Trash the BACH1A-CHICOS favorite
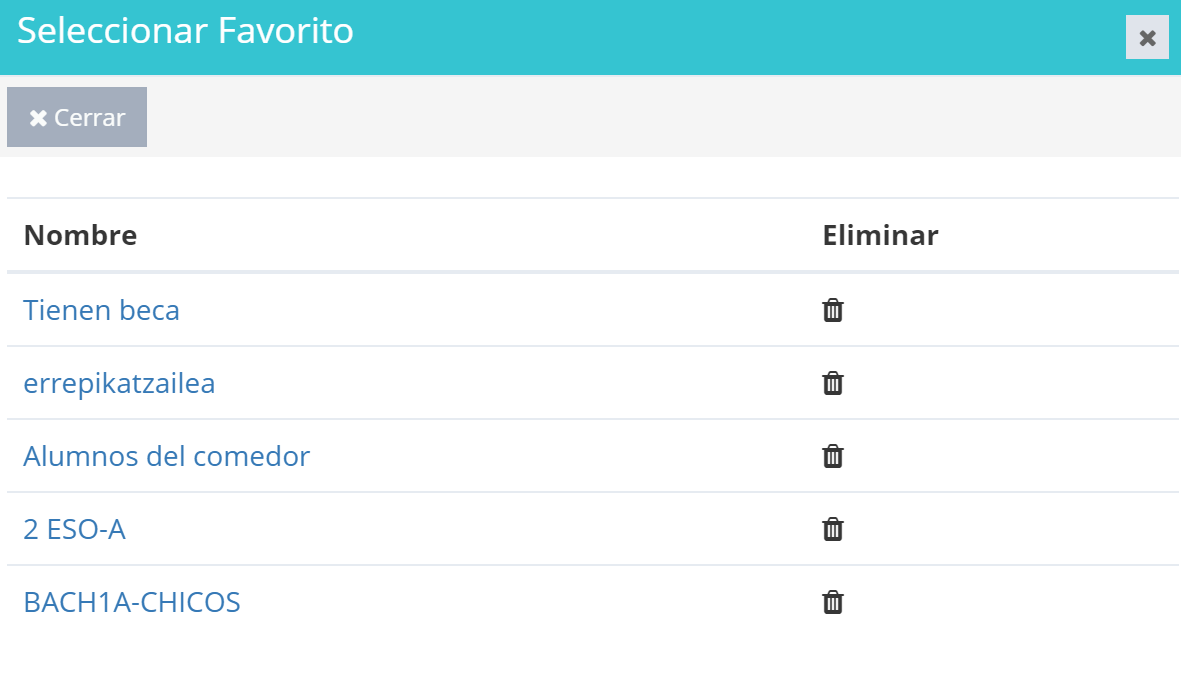 [x=832, y=603]
